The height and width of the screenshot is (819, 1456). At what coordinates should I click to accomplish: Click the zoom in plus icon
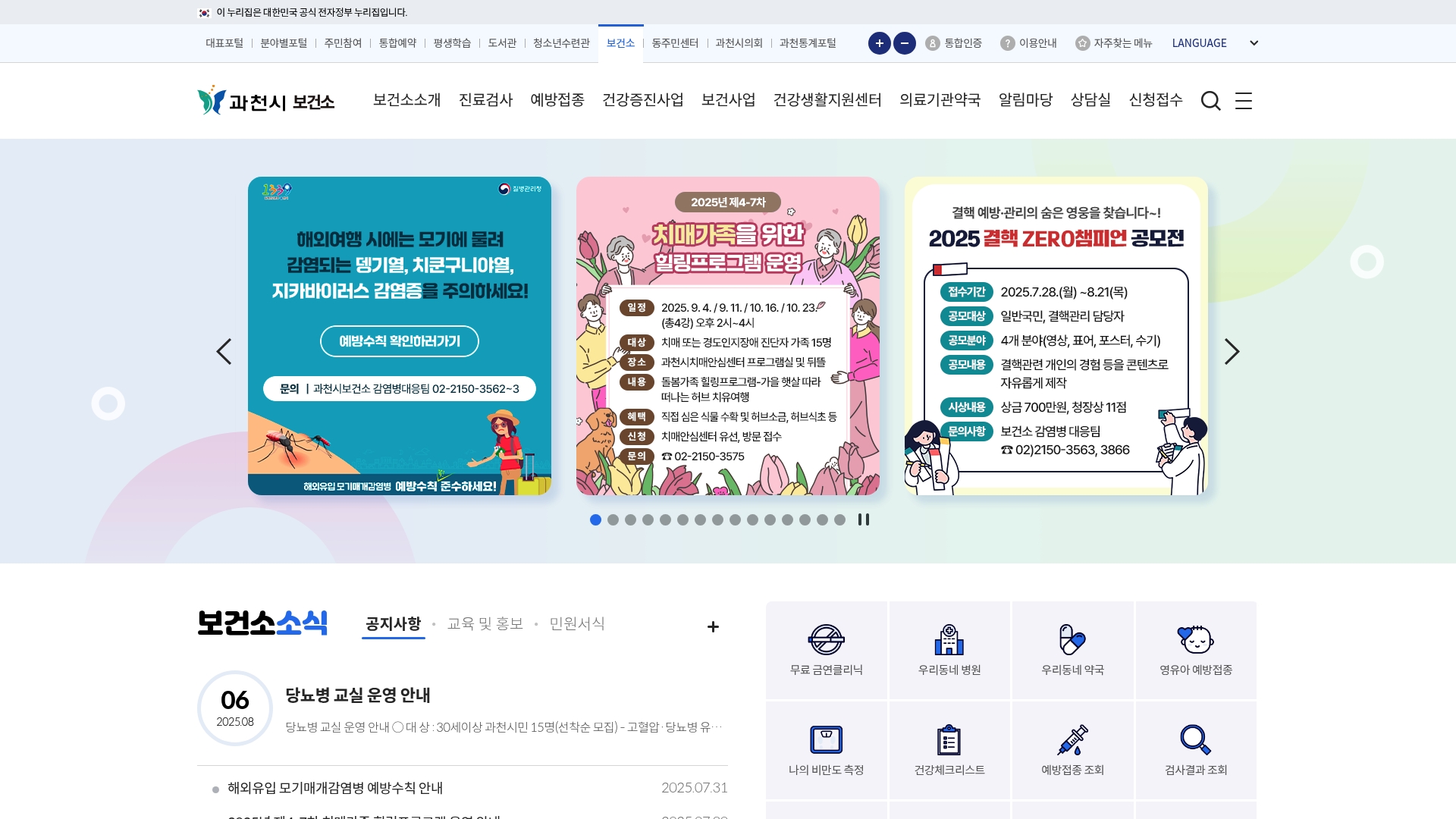click(x=879, y=43)
